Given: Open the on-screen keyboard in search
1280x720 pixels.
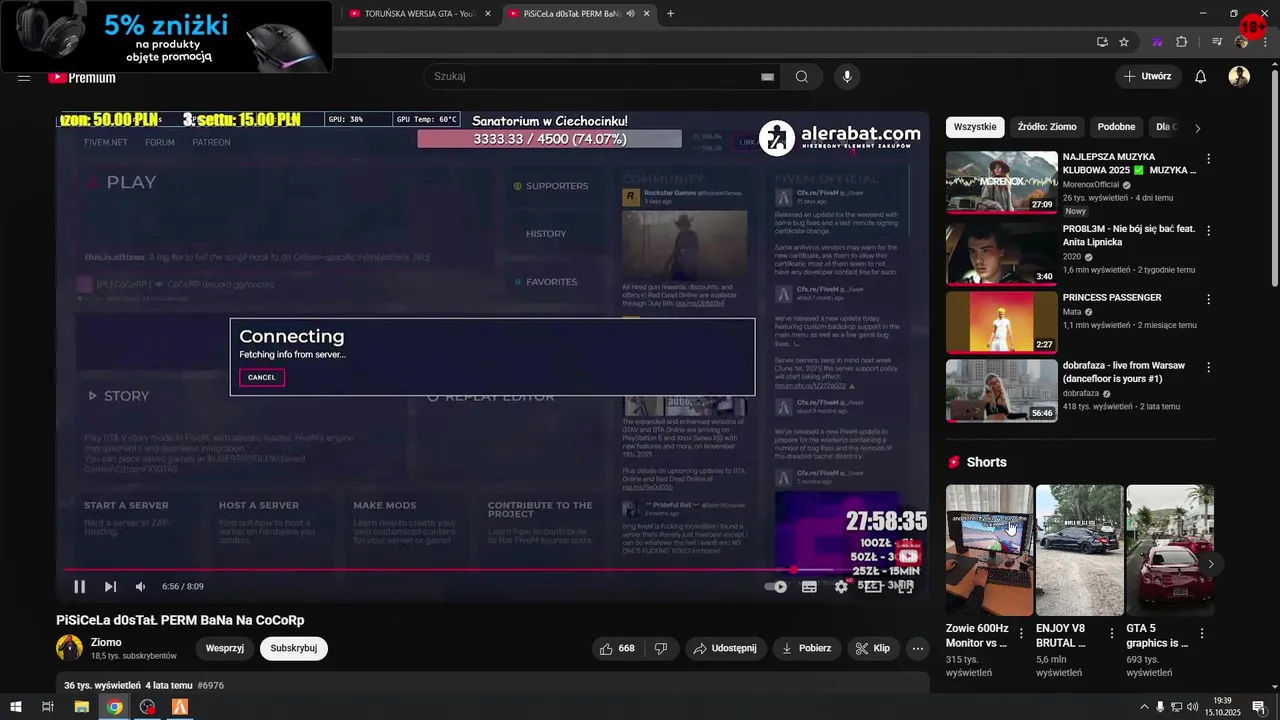Looking at the screenshot, I should [x=767, y=77].
